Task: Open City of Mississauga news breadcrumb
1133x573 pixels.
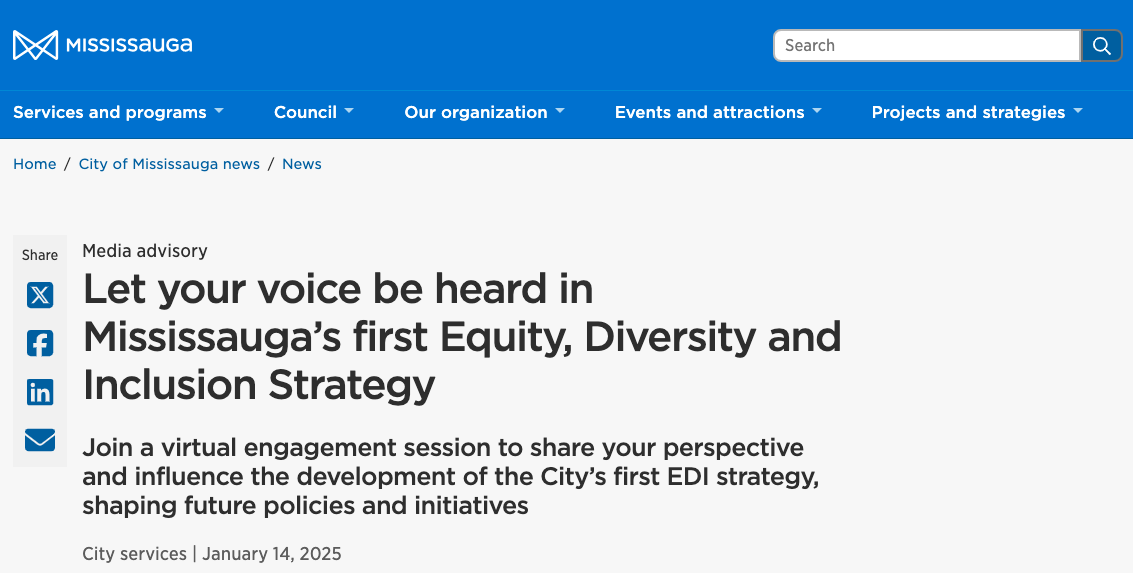Action: [x=169, y=164]
